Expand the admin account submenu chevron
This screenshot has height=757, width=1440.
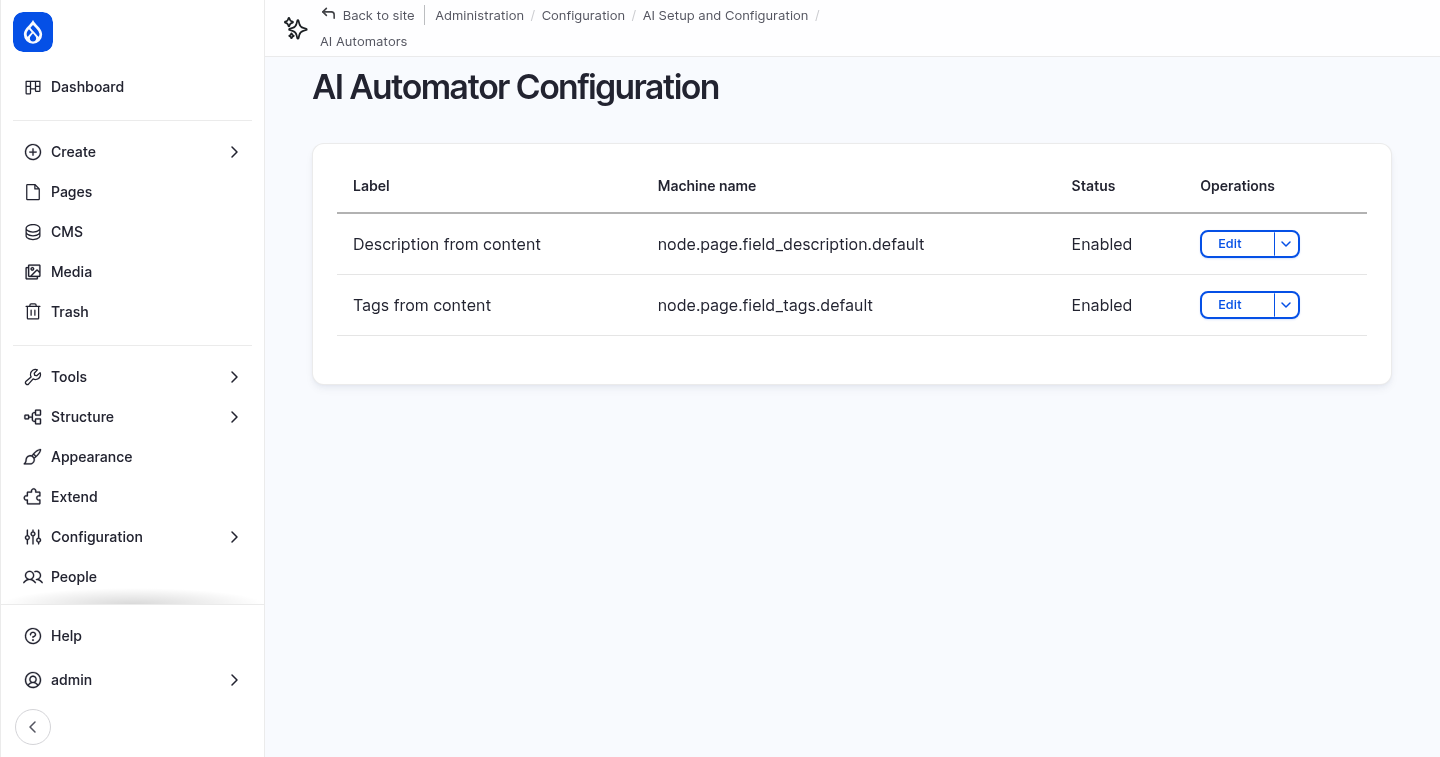coord(234,680)
